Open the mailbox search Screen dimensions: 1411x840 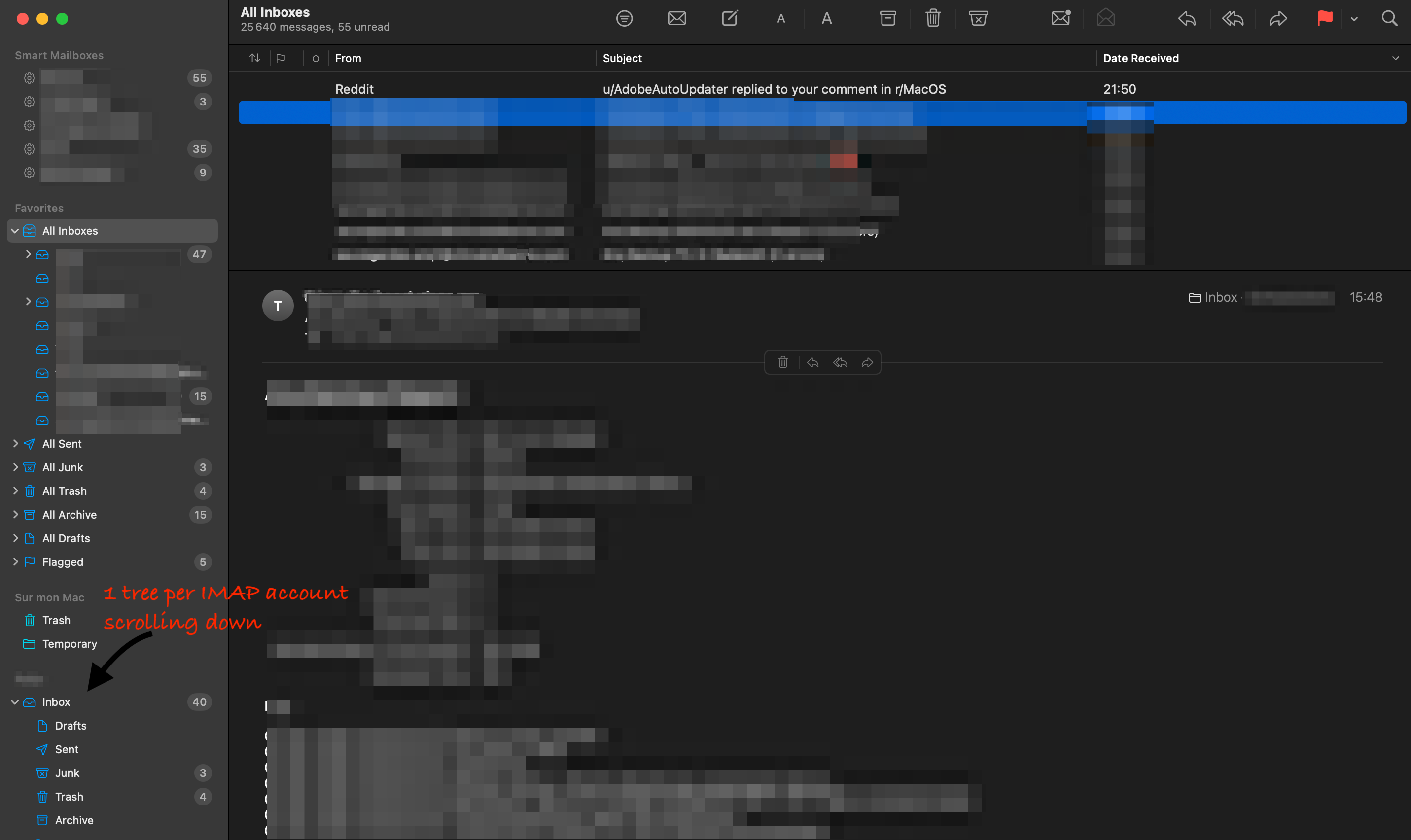[x=1389, y=18]
